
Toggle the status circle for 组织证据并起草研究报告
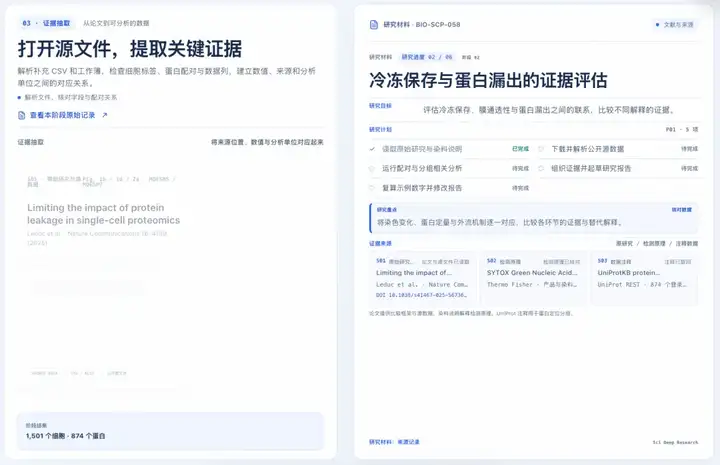pos(541,168)
